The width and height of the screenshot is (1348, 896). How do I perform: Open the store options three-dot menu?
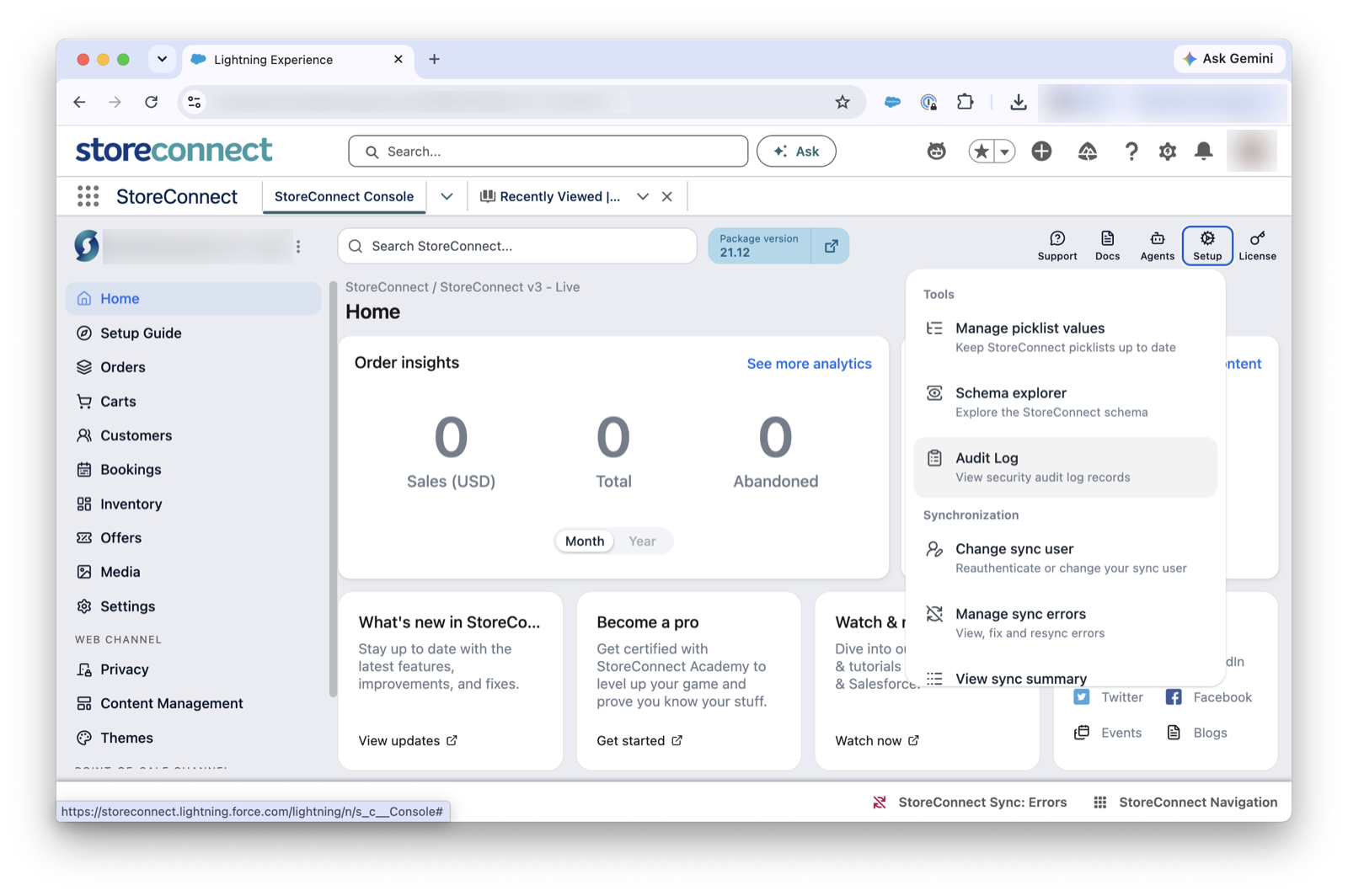click(298, 246)
